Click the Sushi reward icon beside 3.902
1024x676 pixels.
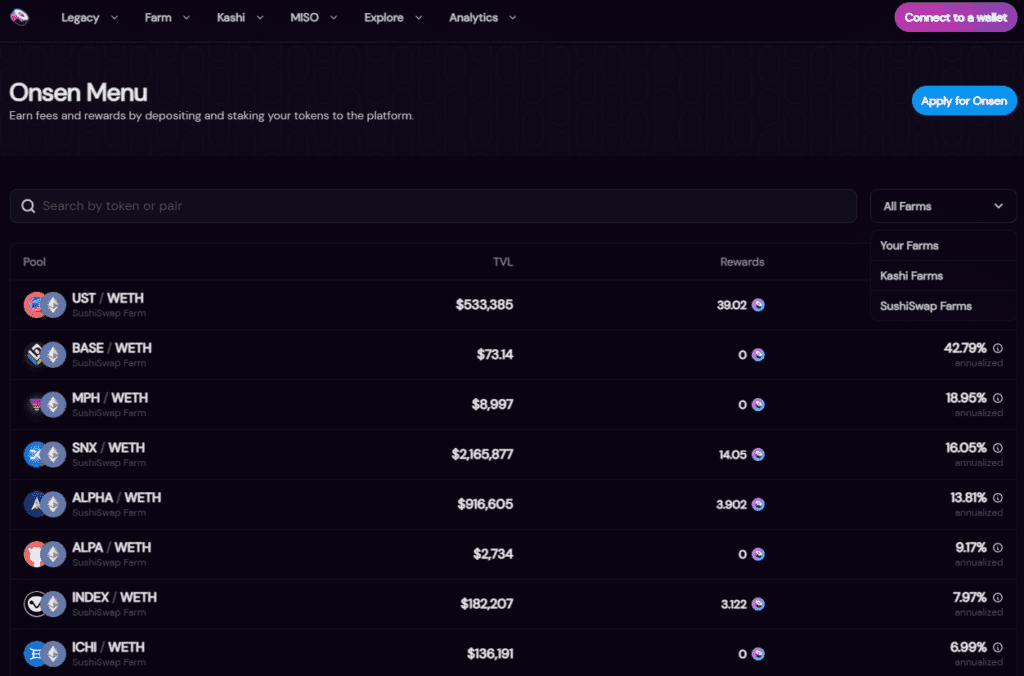coord(758,504)
